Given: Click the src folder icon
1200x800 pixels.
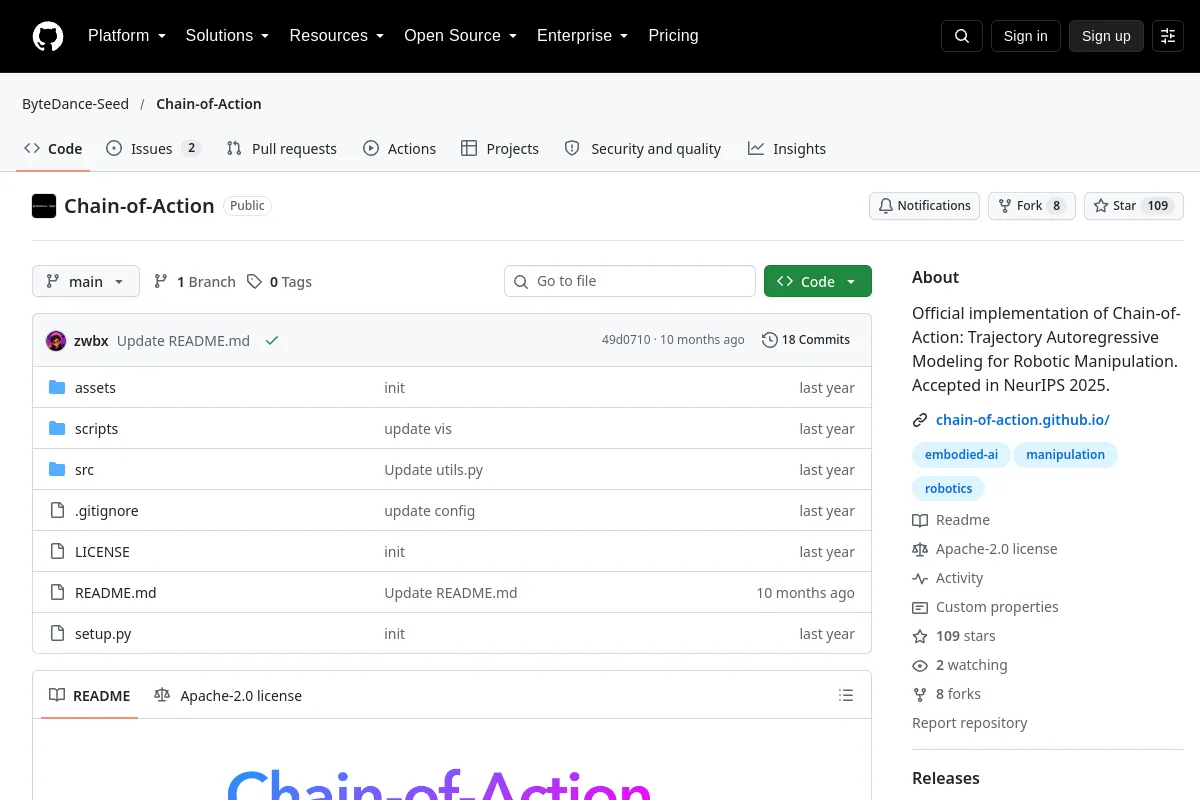Looking at the screenshot, I should [x=57, y=470].
